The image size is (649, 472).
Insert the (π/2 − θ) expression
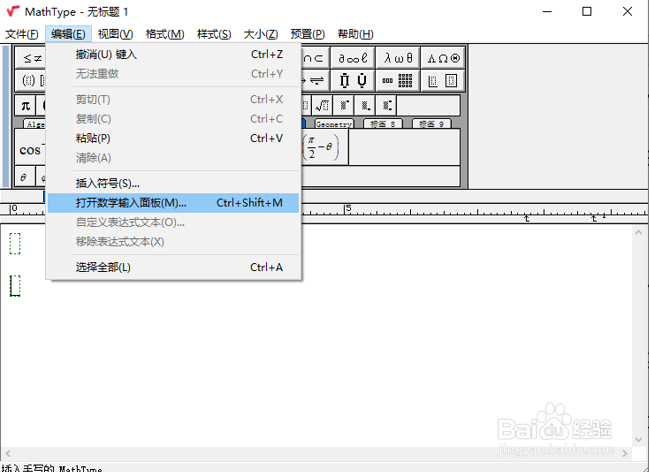pyautogui.click(x=324, y=147)
